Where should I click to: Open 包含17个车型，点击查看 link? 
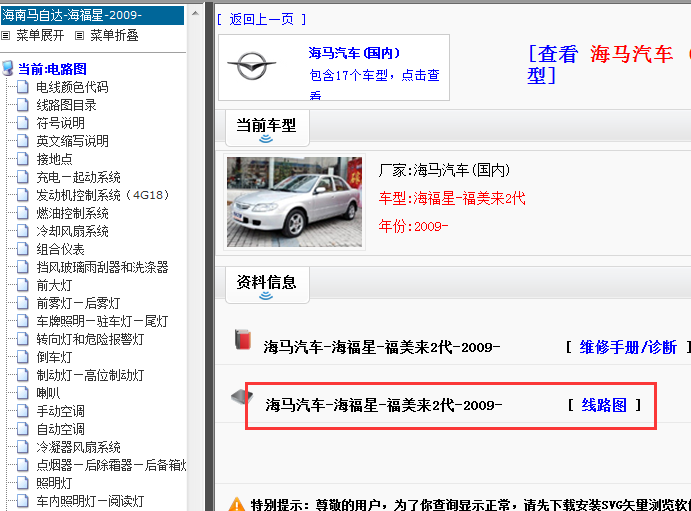[x=375, y=84]
